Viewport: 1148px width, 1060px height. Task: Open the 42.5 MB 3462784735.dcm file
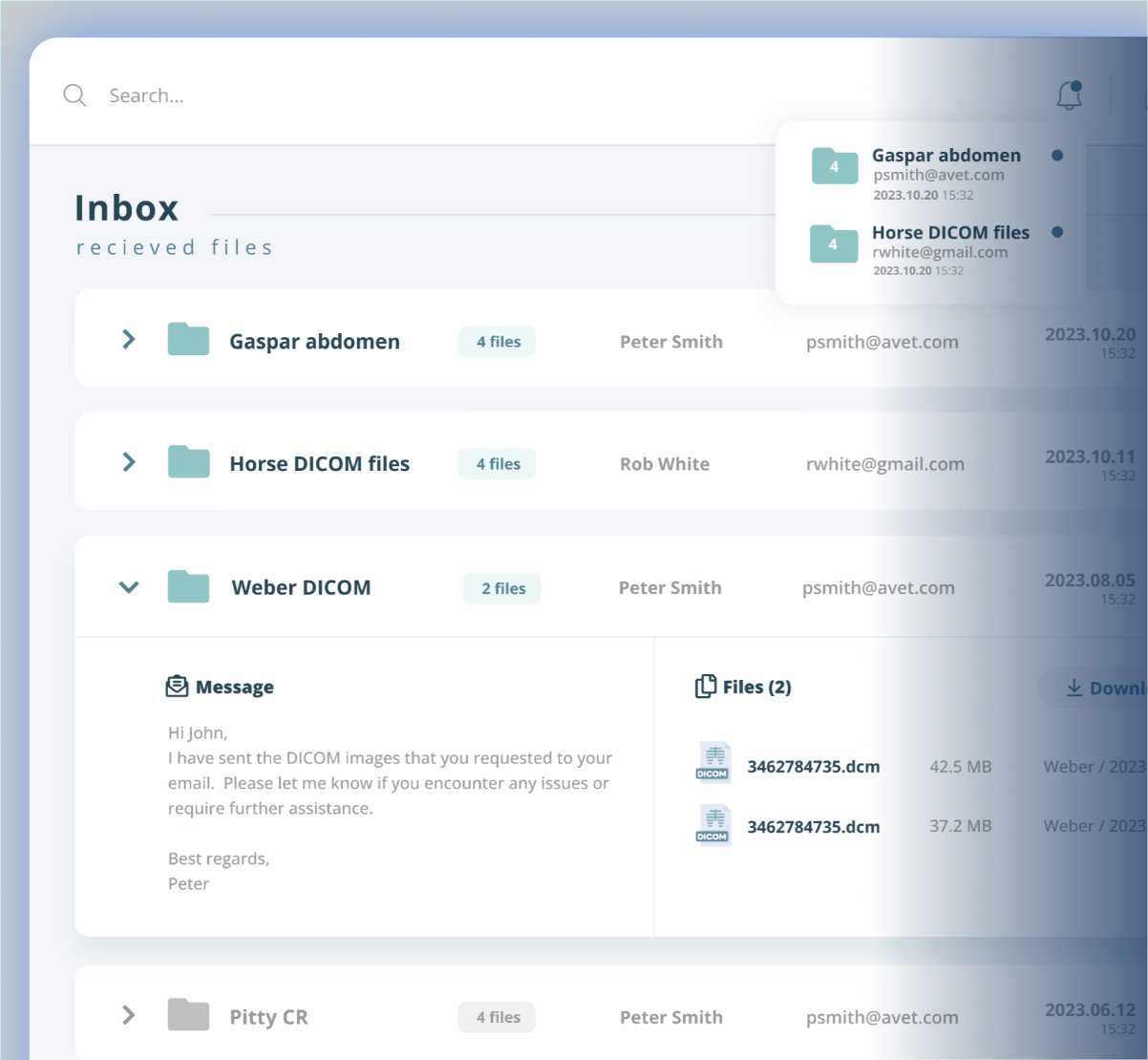(x=813, y=767)
